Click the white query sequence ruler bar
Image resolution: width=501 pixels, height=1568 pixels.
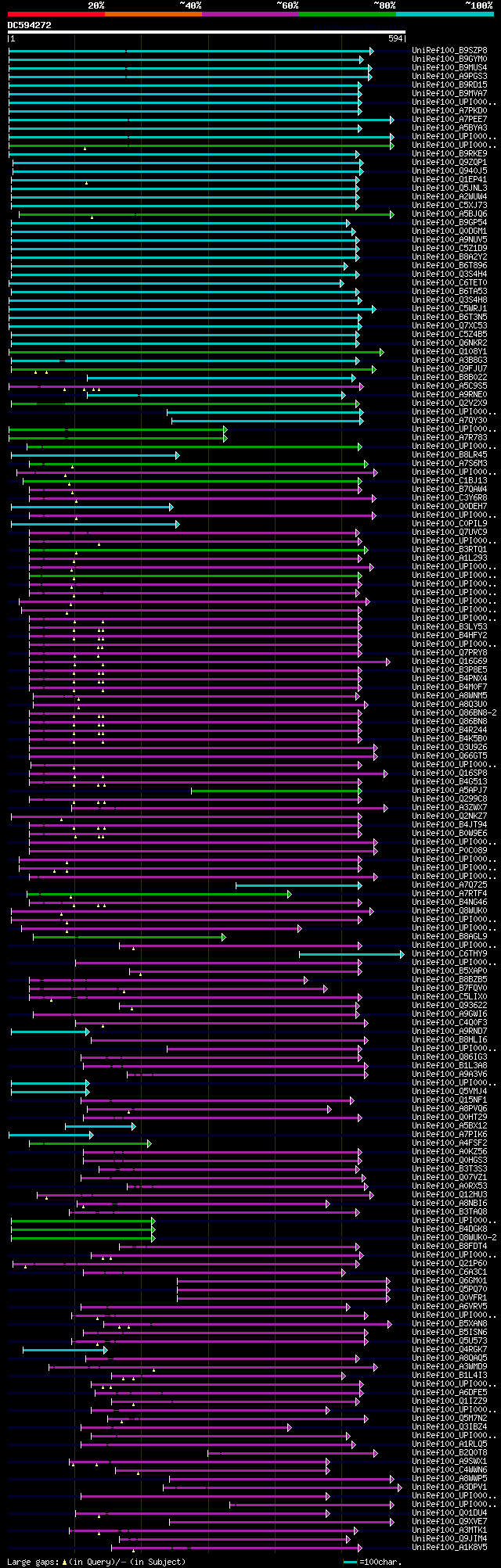[207, 32]
